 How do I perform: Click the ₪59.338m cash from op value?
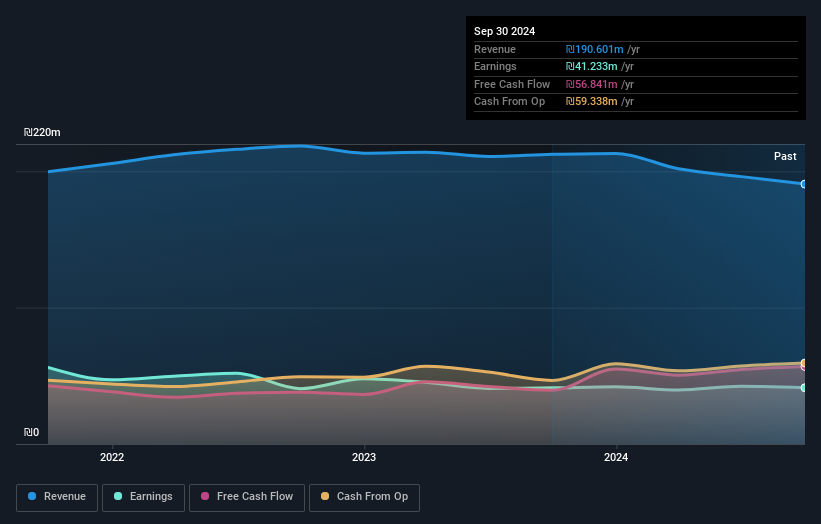click(591, 102)
